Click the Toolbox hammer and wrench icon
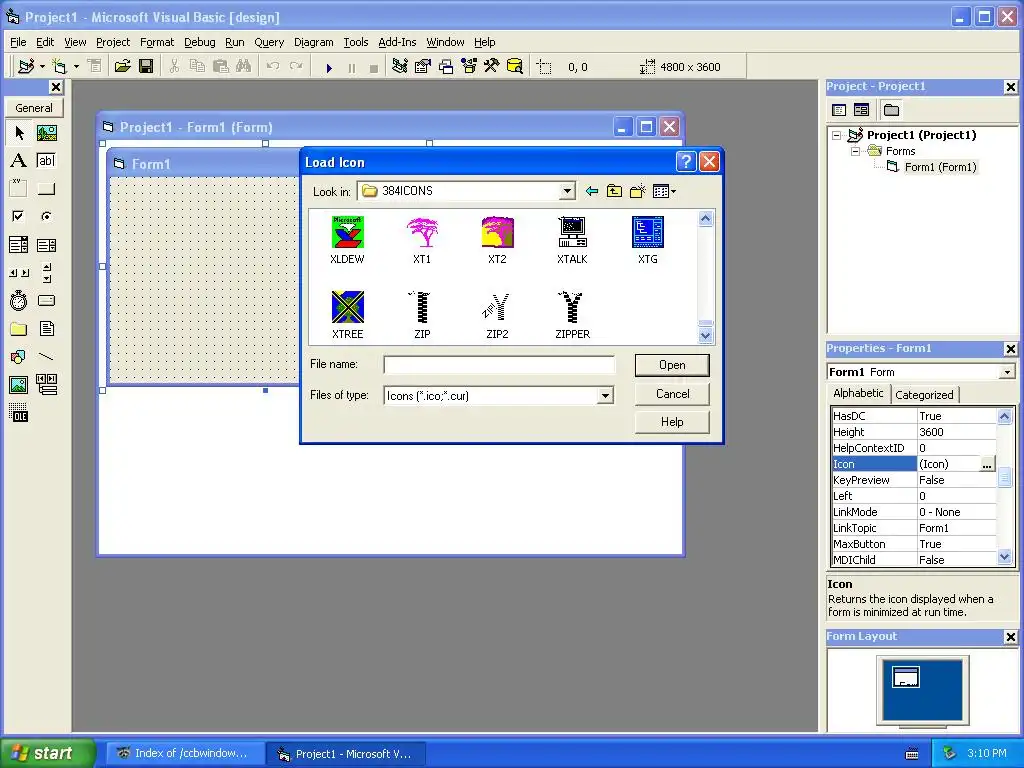1024x768 pixels. 491,66
